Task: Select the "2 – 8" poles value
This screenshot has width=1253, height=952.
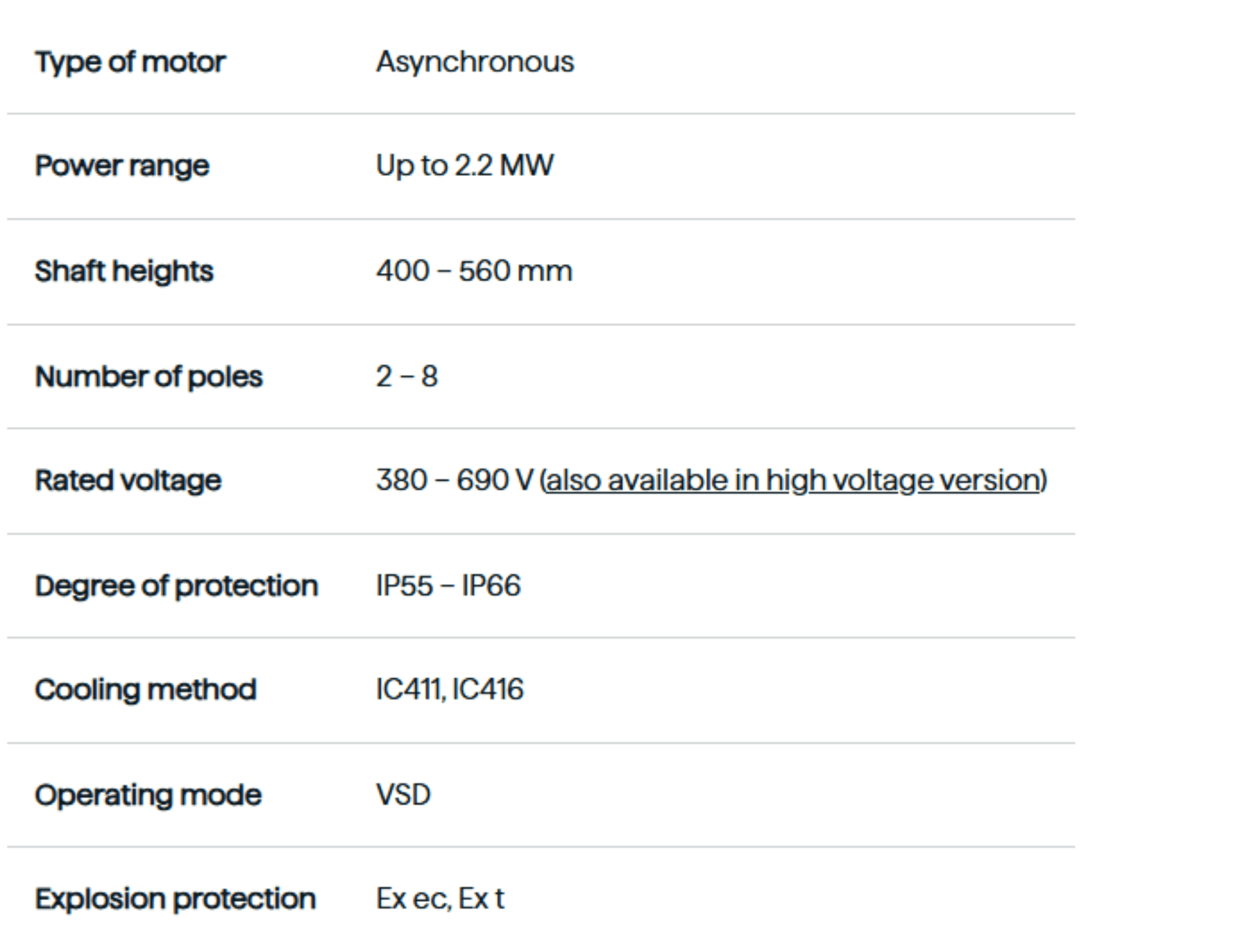Action: (x=407, y=376)
